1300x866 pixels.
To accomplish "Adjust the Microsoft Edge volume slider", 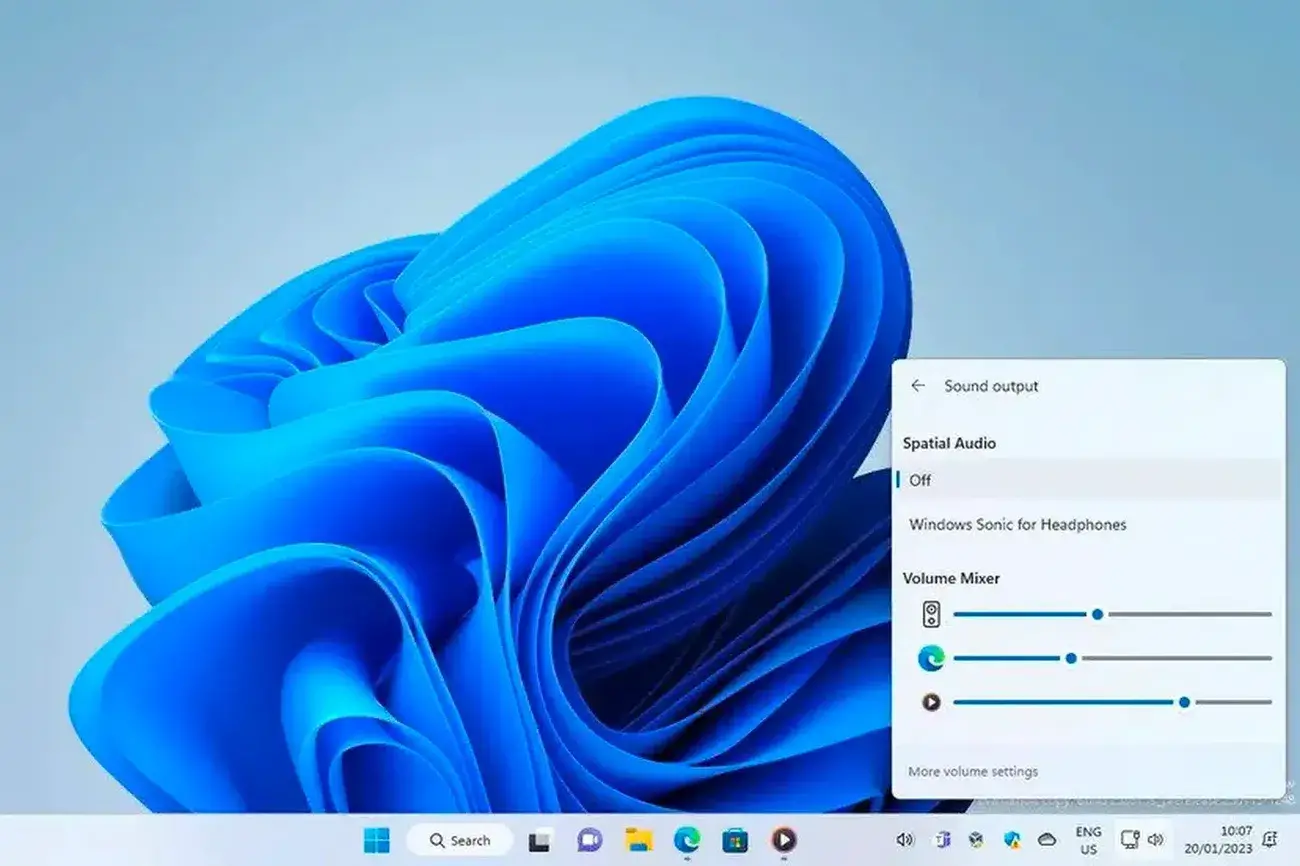I will click(x=1071, y=658).
